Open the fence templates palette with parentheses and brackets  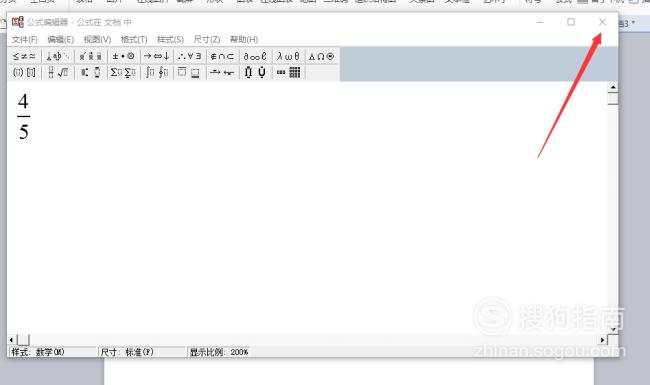click(24, 73)
